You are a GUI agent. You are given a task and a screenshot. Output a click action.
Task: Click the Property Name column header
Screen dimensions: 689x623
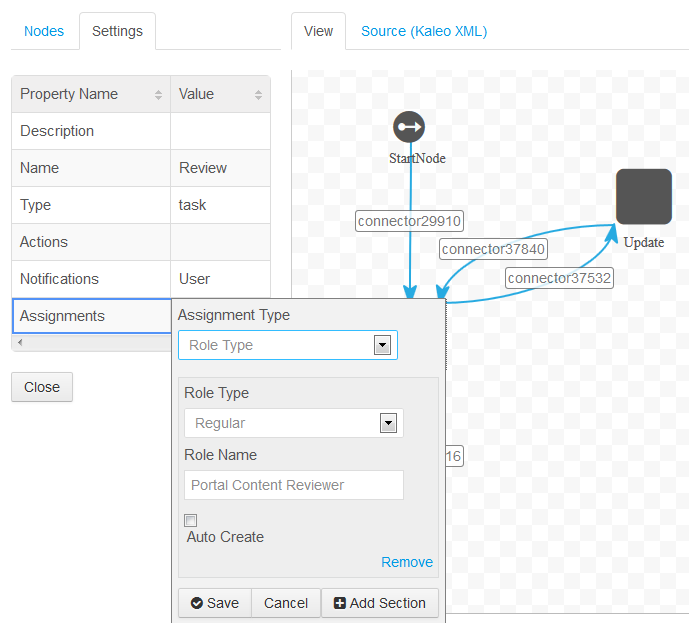click(91, 94)
